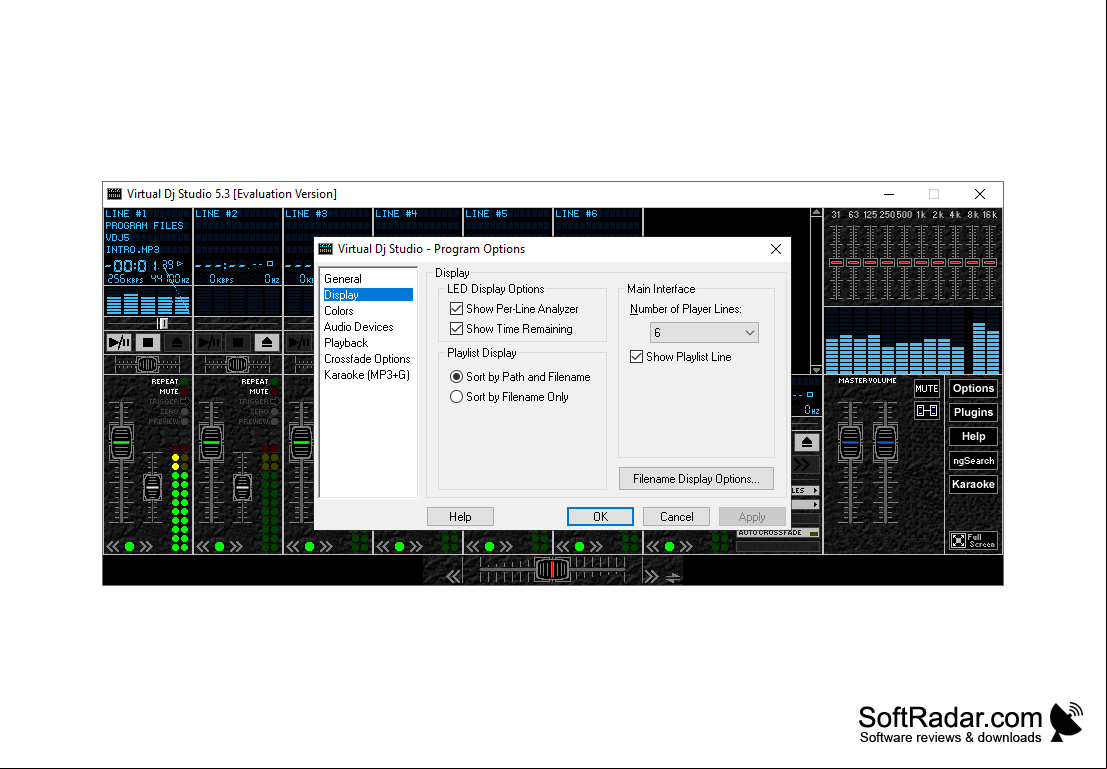1107x769 pixels.
Task: Open the Karaoke button
Action: tap(974, 484)
